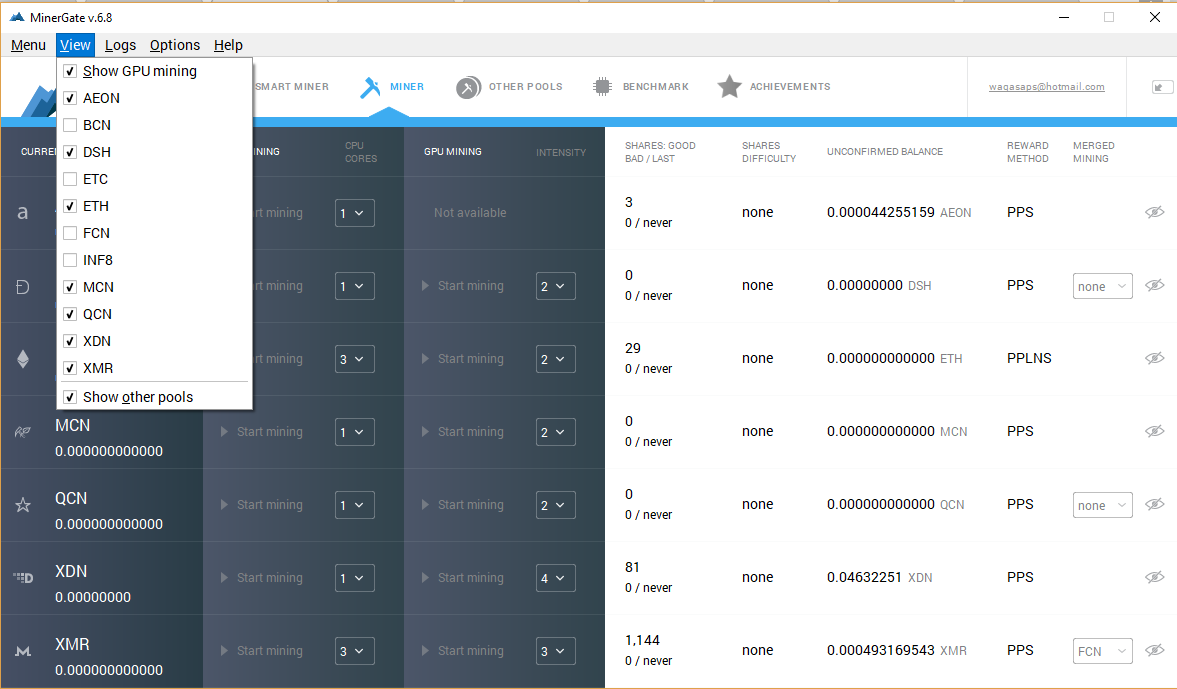The image size is (1177, 689).
Task: Open the merged mining dropdown for DSH
Action: 1103,286
